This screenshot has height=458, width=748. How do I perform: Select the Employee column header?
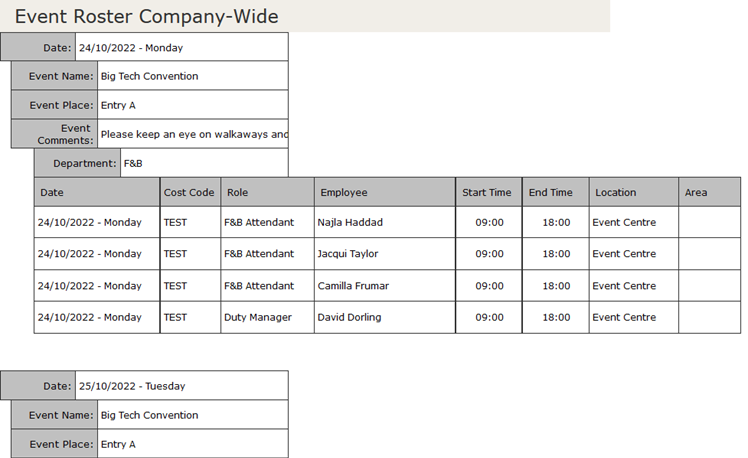click(344, 192)
